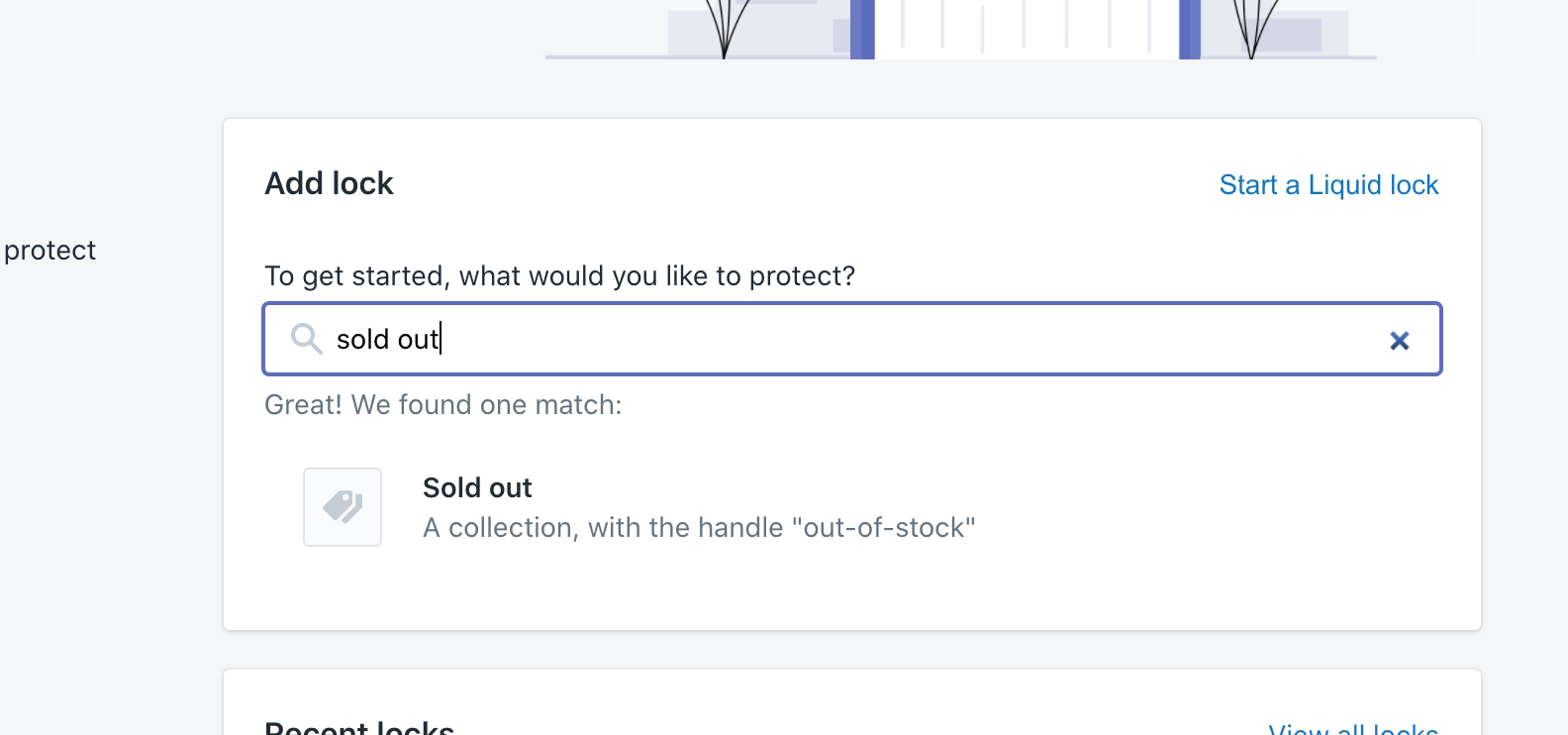
Task: Click the tag icon beside Sold out
Action: (343, 507)
